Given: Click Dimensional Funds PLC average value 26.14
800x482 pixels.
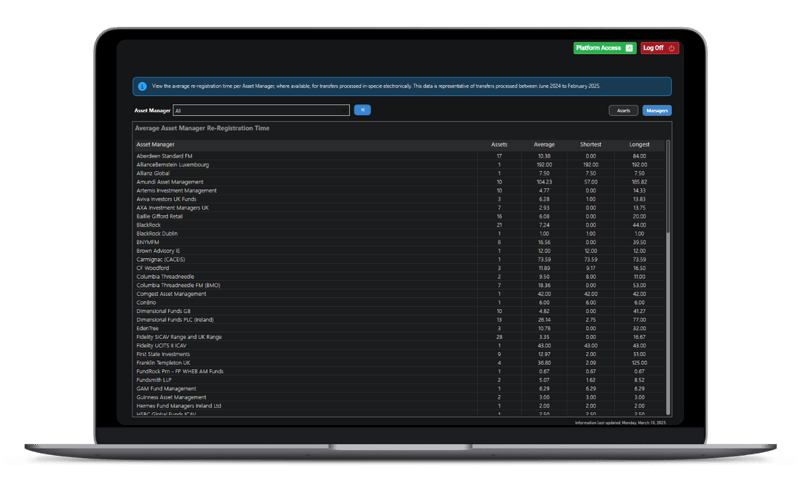Looking at the screenshot, I should pos(544,320).
